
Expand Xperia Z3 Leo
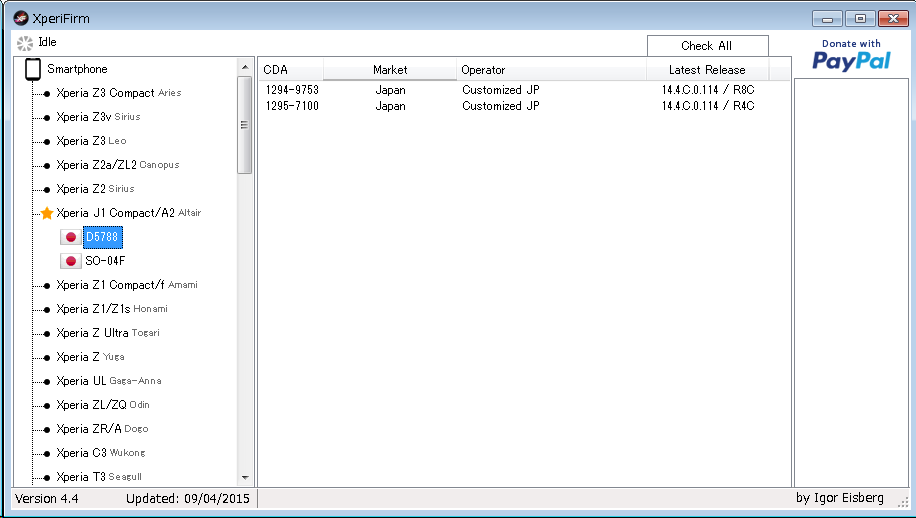tap(91, 141)
